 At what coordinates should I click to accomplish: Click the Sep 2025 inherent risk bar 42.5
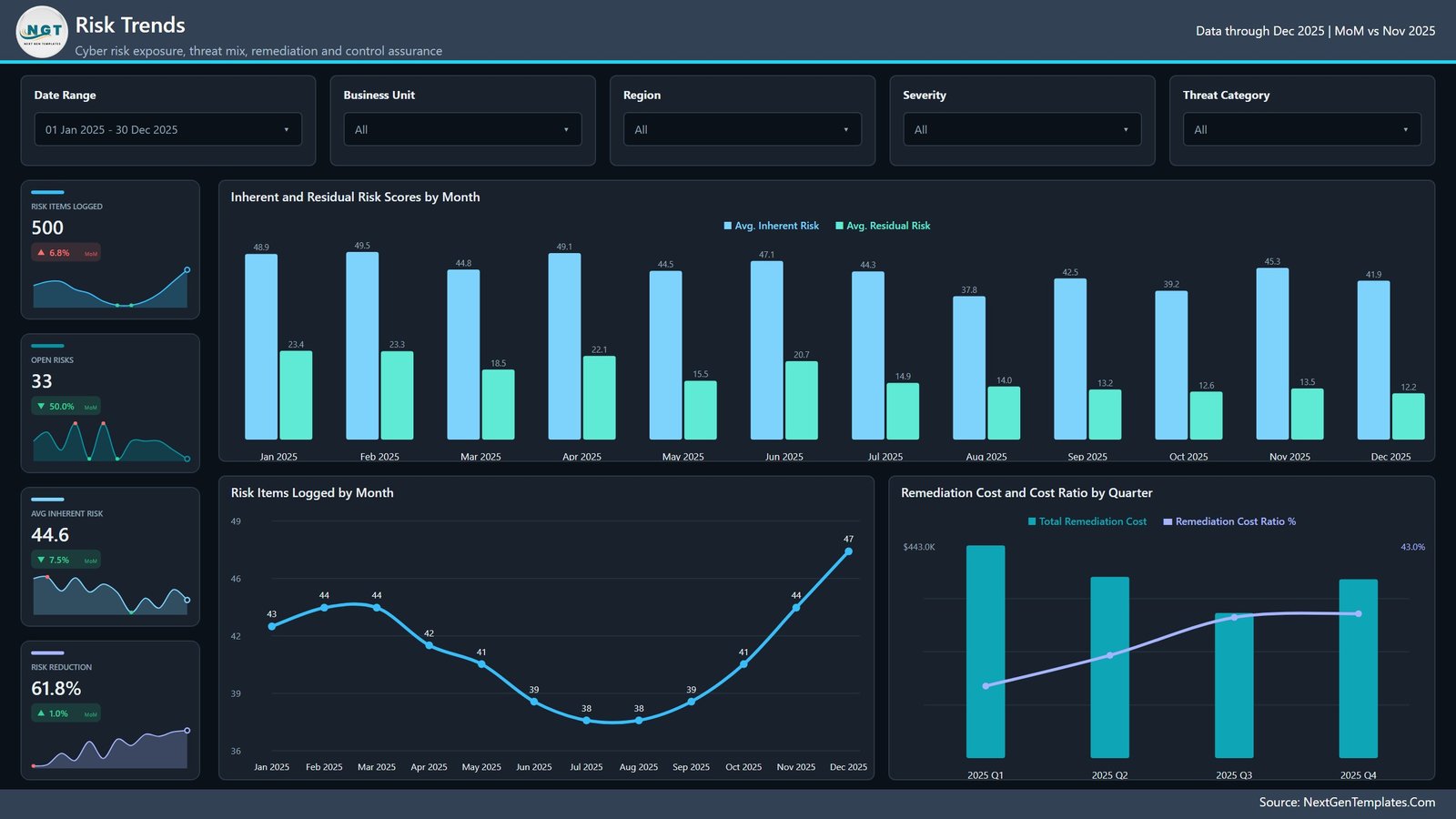click(1070, 359)
